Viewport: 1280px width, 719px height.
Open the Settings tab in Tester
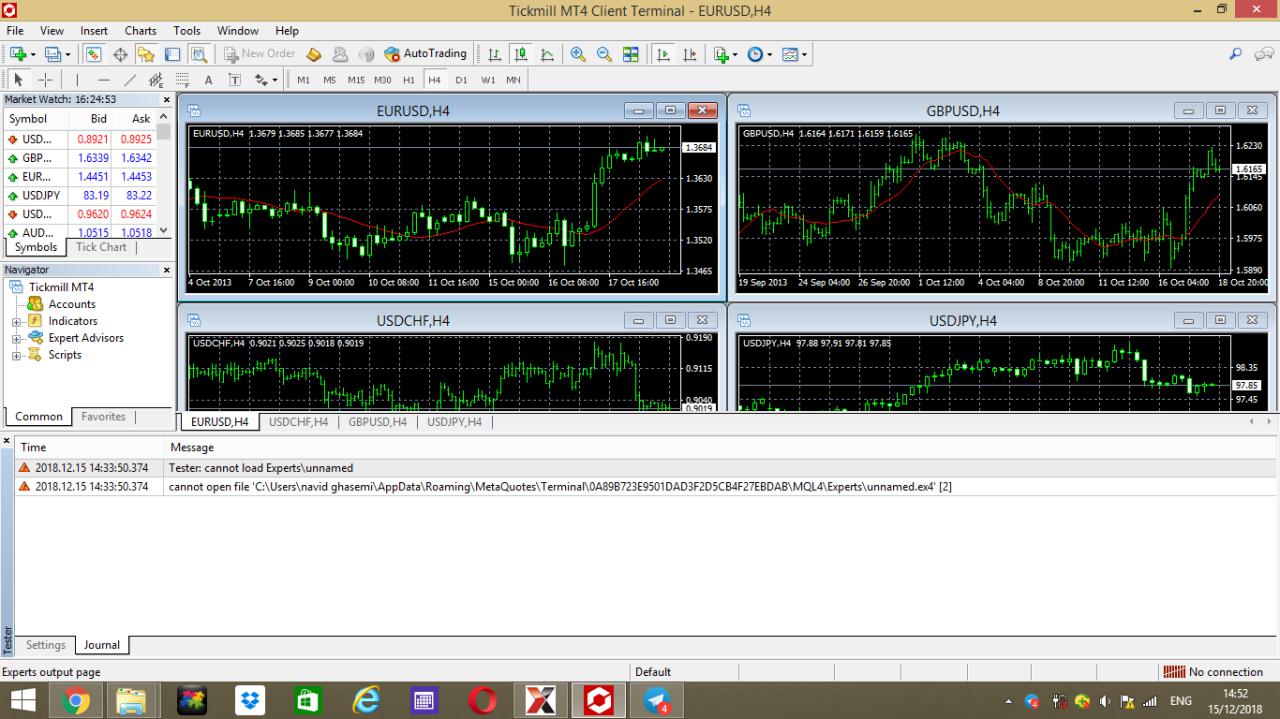click(46, 645)
